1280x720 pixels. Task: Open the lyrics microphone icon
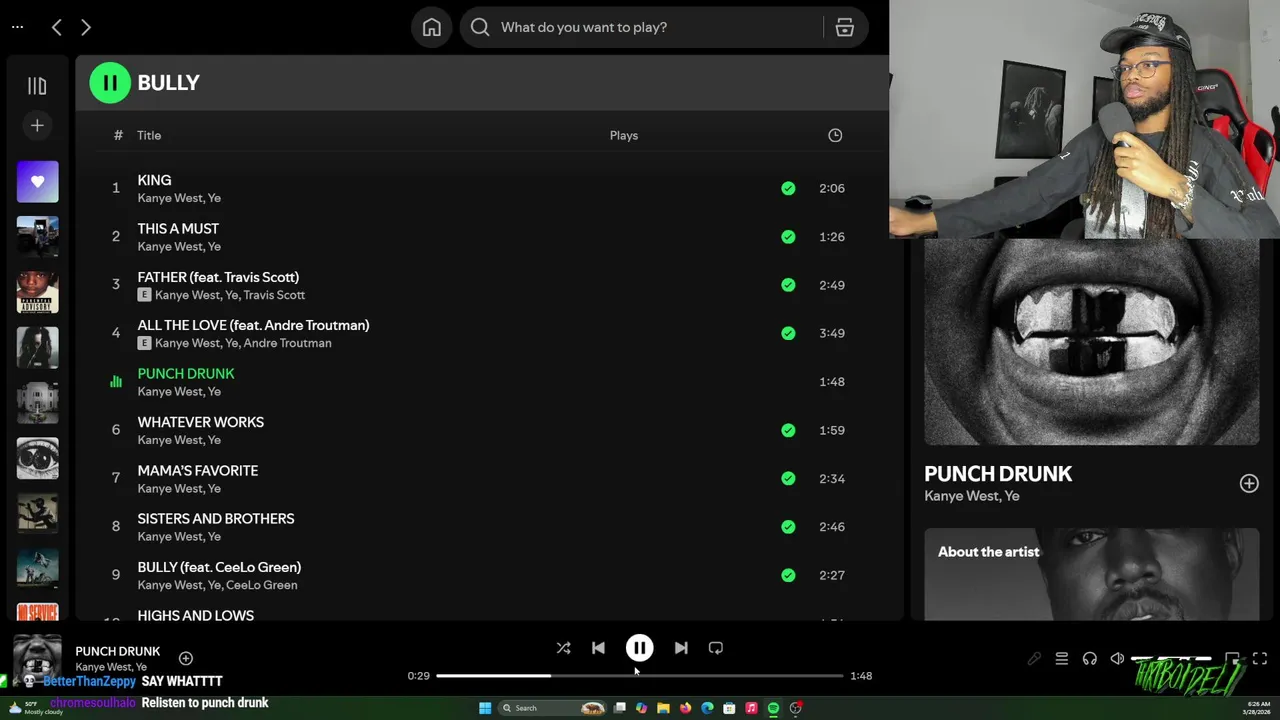[1034, 658]
